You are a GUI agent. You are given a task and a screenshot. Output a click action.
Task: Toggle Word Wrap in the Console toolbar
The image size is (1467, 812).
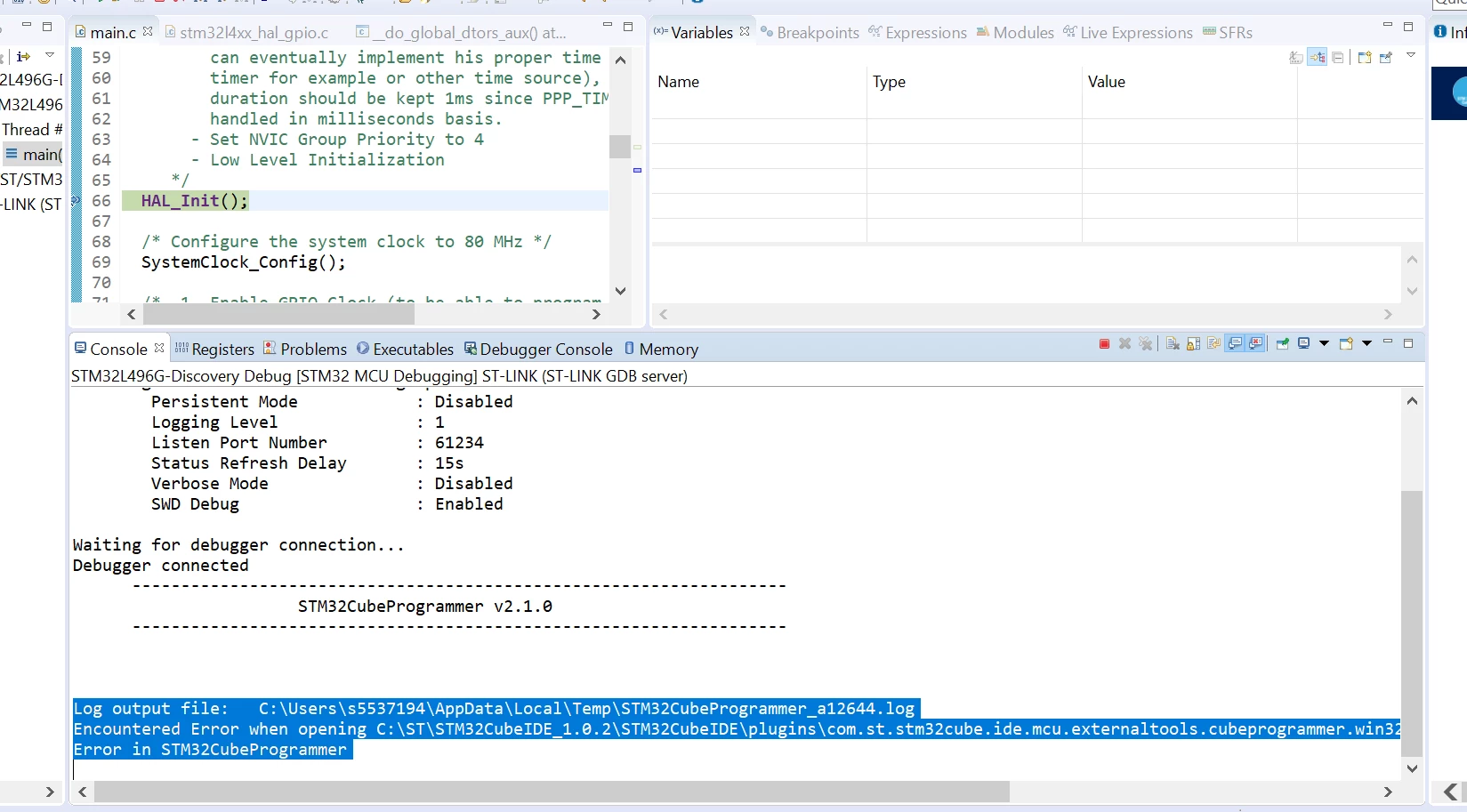1213,343
